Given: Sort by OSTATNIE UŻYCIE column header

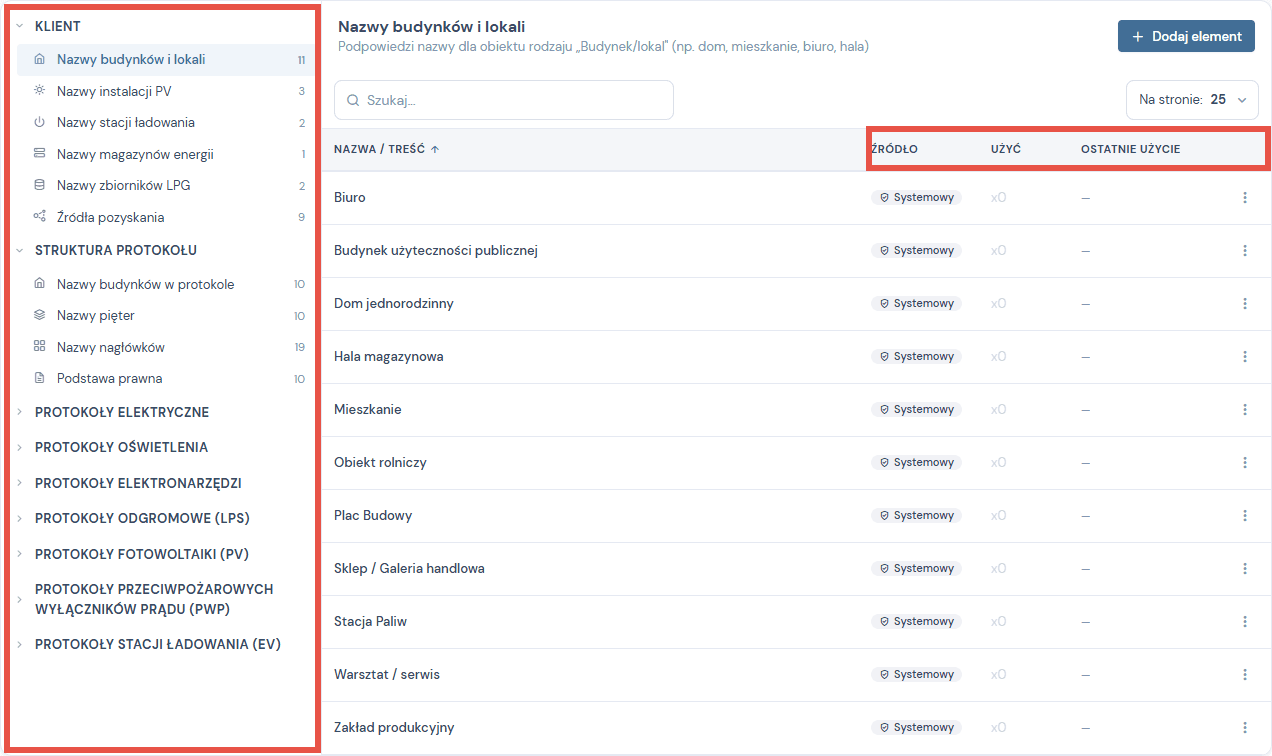Looking at the screenshot, I should (x=1131, y=149).
